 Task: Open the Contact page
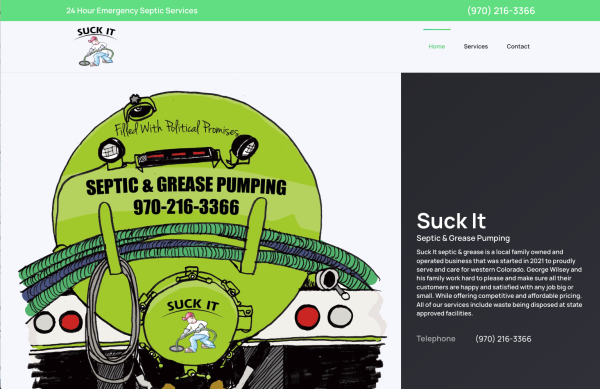[518, 46]
